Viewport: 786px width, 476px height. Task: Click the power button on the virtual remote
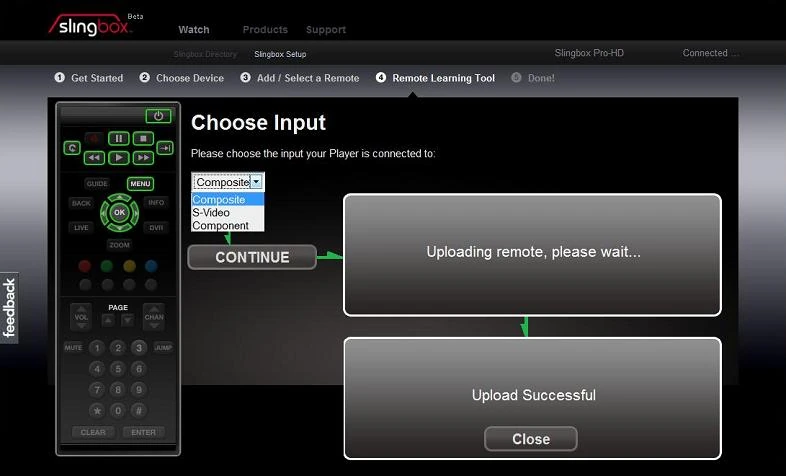(158, 116)
